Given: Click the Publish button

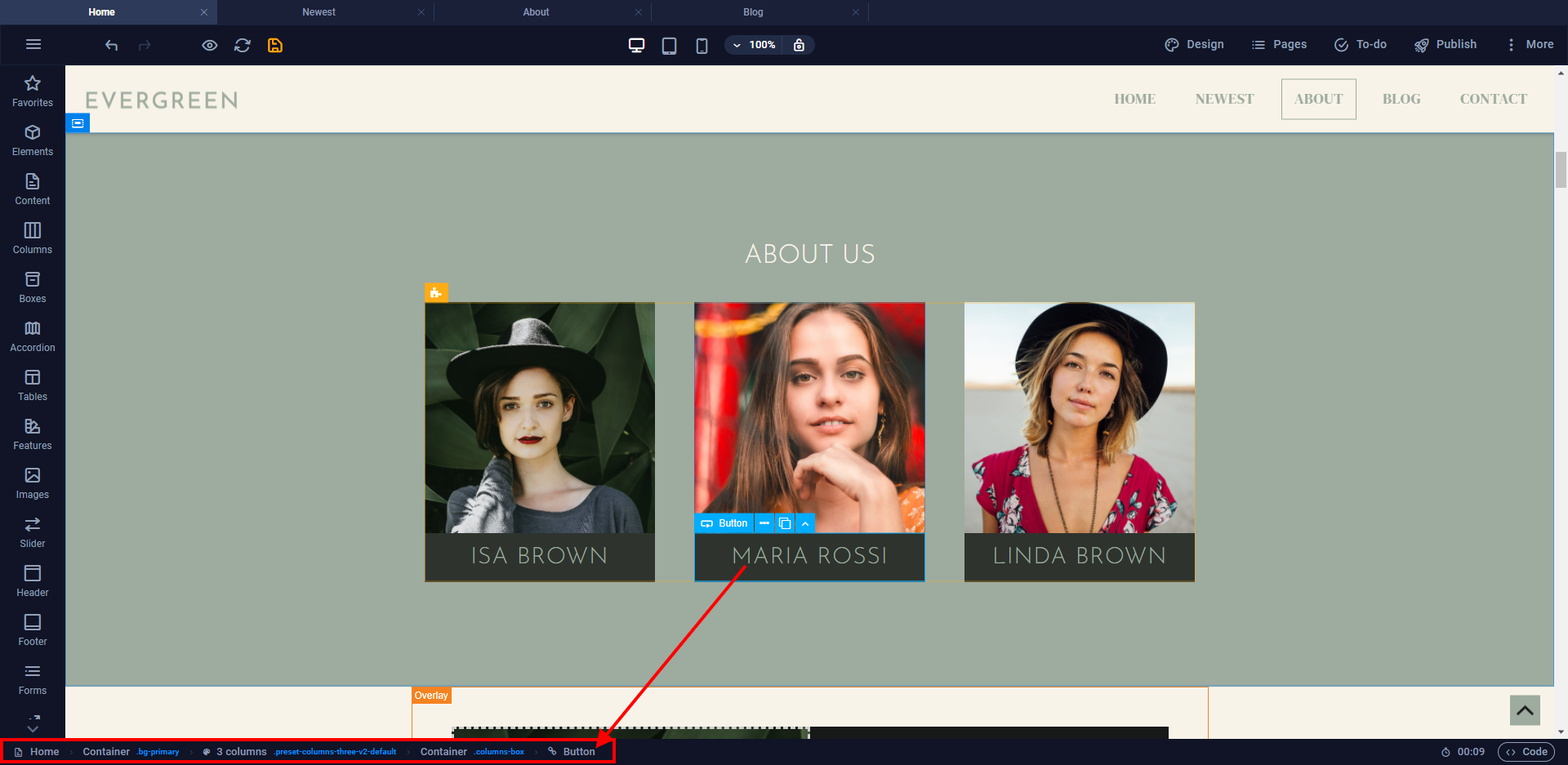Looking at the screenshot, I should pyautogui.click(x=1445, y=45).
